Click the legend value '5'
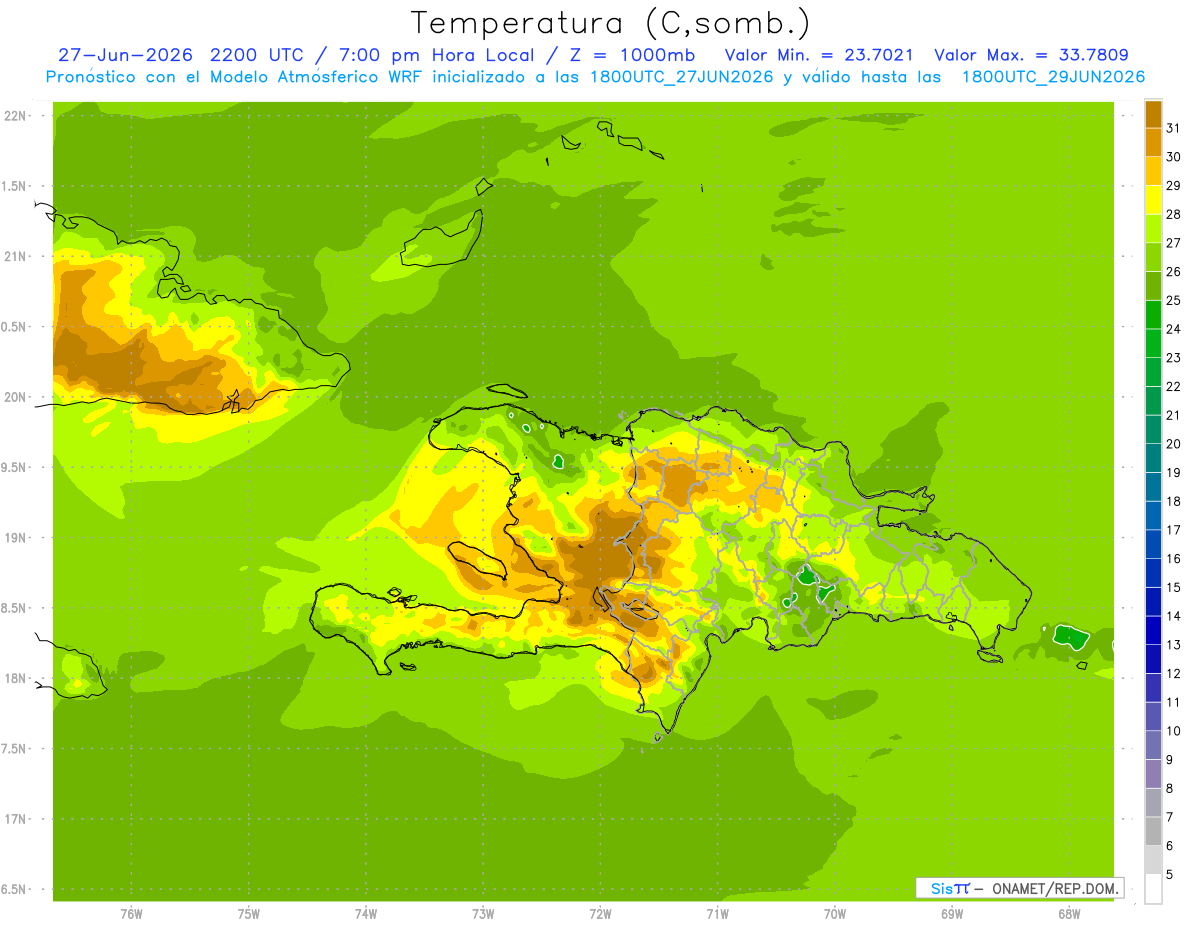This screenshot has height=927, width=1200. (x=1170, y=874)
